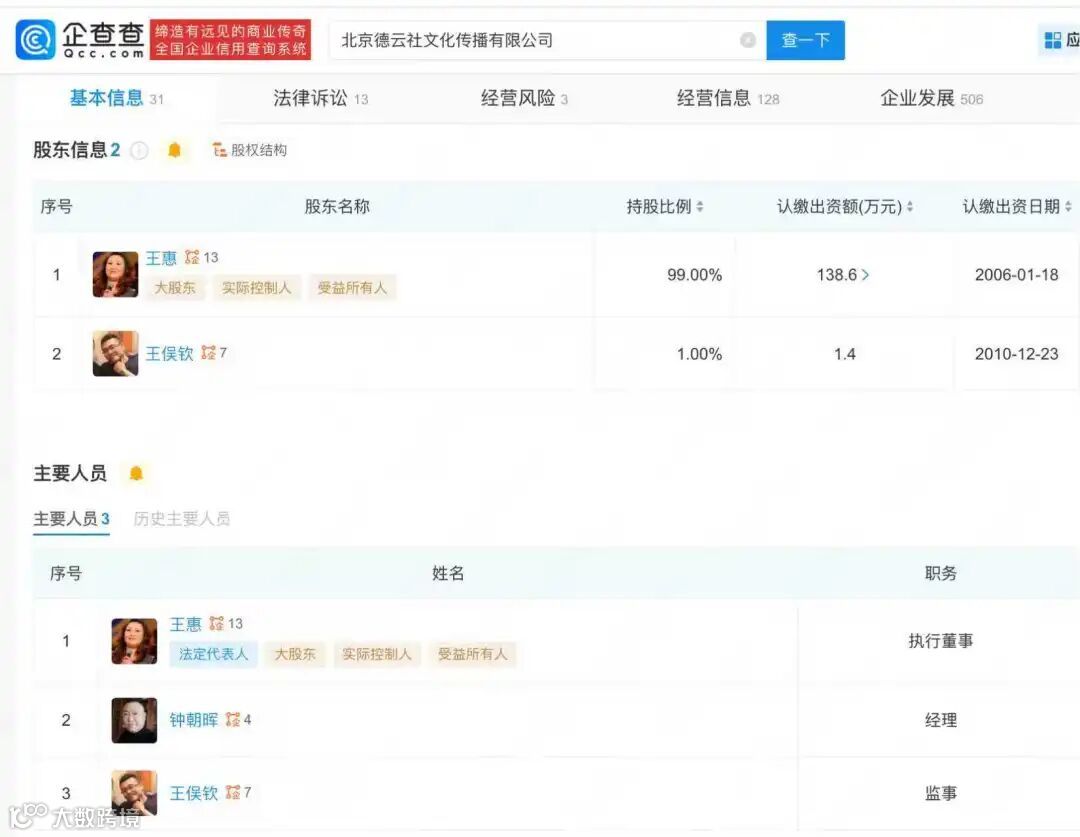This screenshot has width=1080, height=837.
Task: Click the 查一下 search button
Action: [805, 40]
